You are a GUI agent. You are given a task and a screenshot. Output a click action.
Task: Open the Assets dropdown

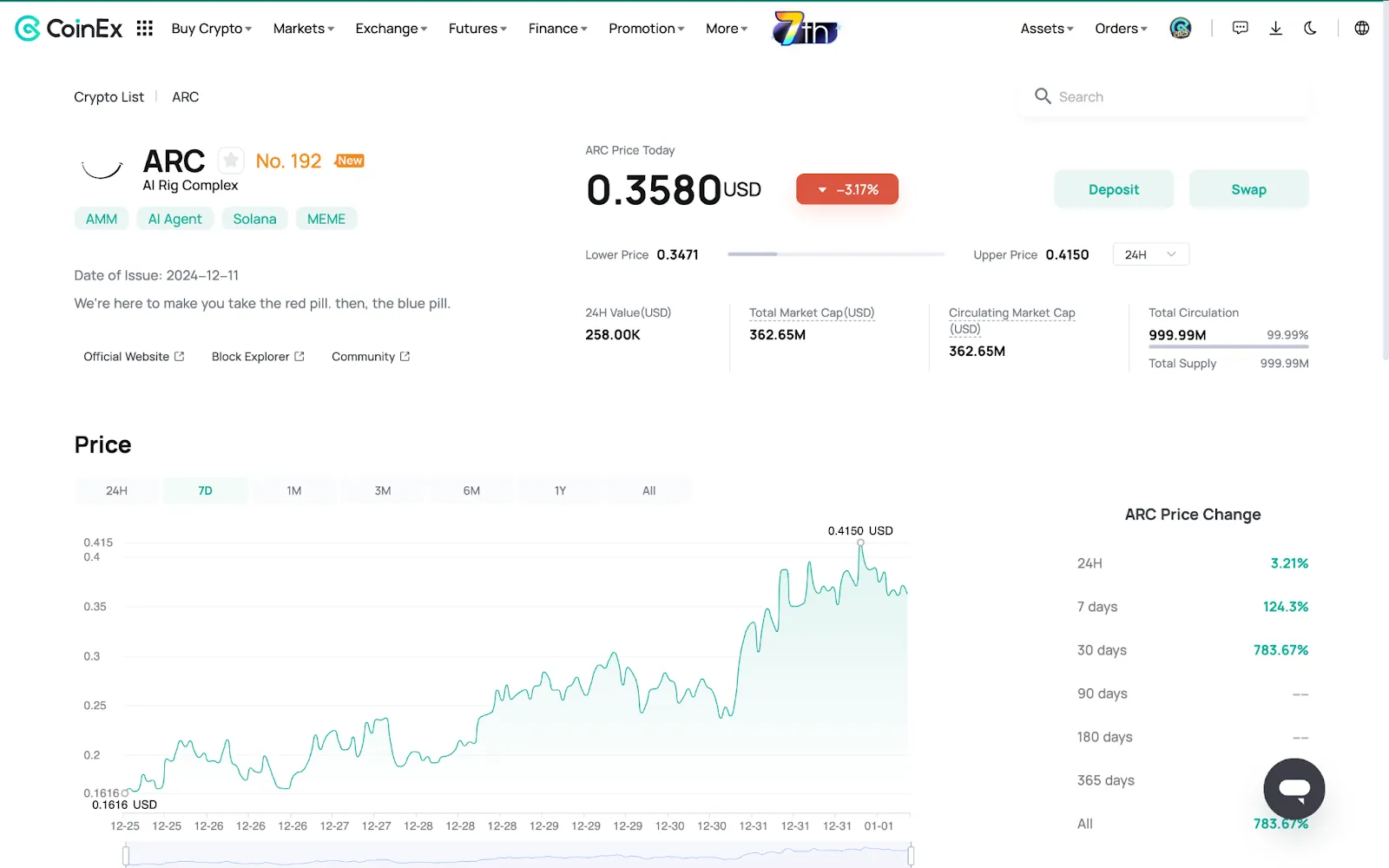[x=1047, y=29]
